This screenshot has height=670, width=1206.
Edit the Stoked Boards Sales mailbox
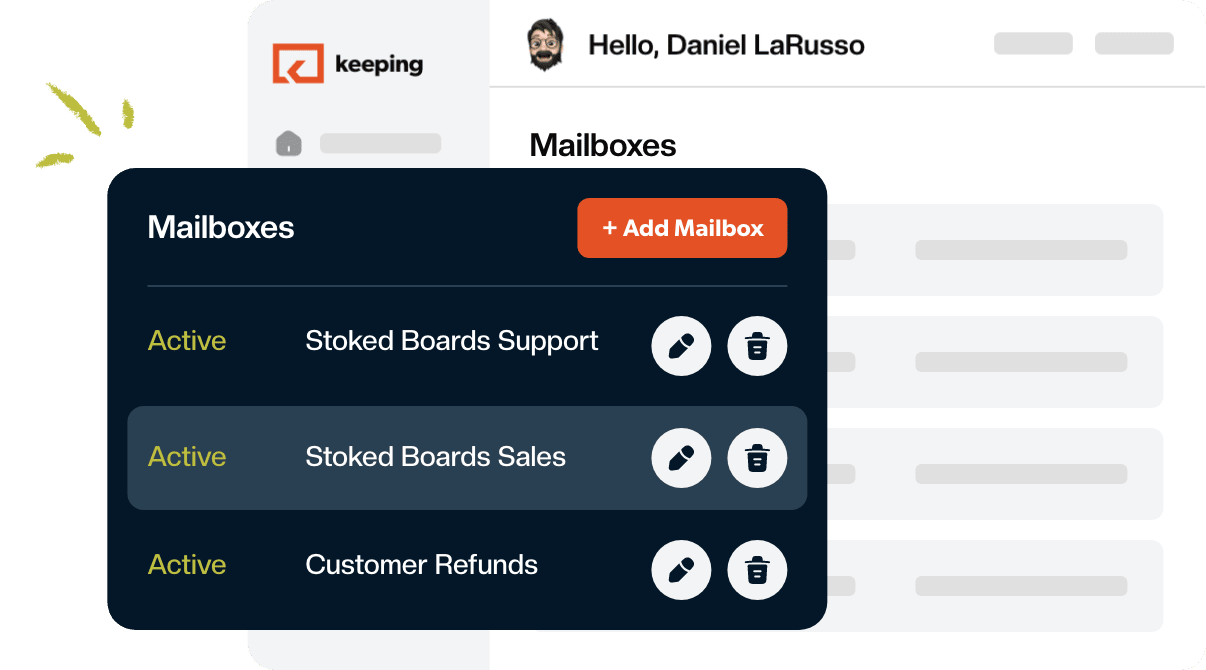[681, 458]
